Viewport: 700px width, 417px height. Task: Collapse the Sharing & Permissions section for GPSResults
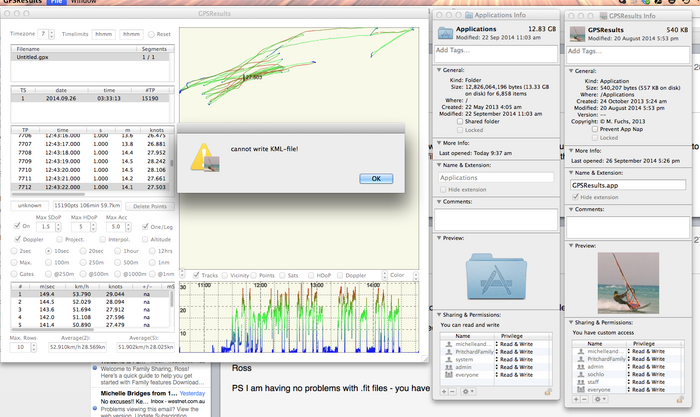pyautogui.click(x=570, y=320)
